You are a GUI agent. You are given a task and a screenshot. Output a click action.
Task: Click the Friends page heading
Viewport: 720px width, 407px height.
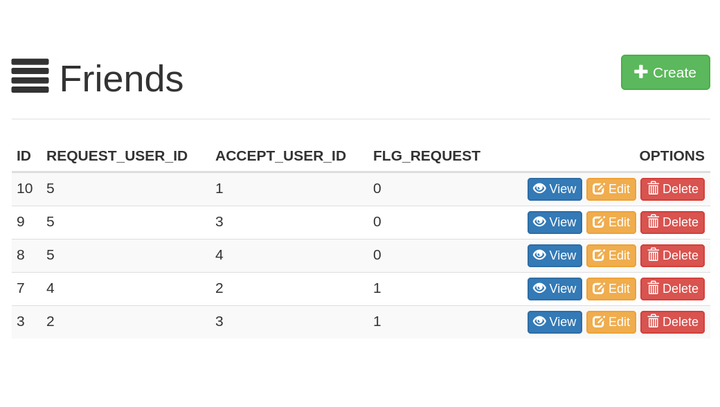(x=122, y=79)
